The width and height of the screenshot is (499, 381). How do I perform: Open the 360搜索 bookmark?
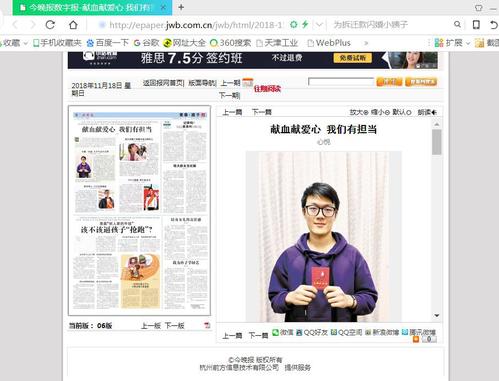coord(230,43)
